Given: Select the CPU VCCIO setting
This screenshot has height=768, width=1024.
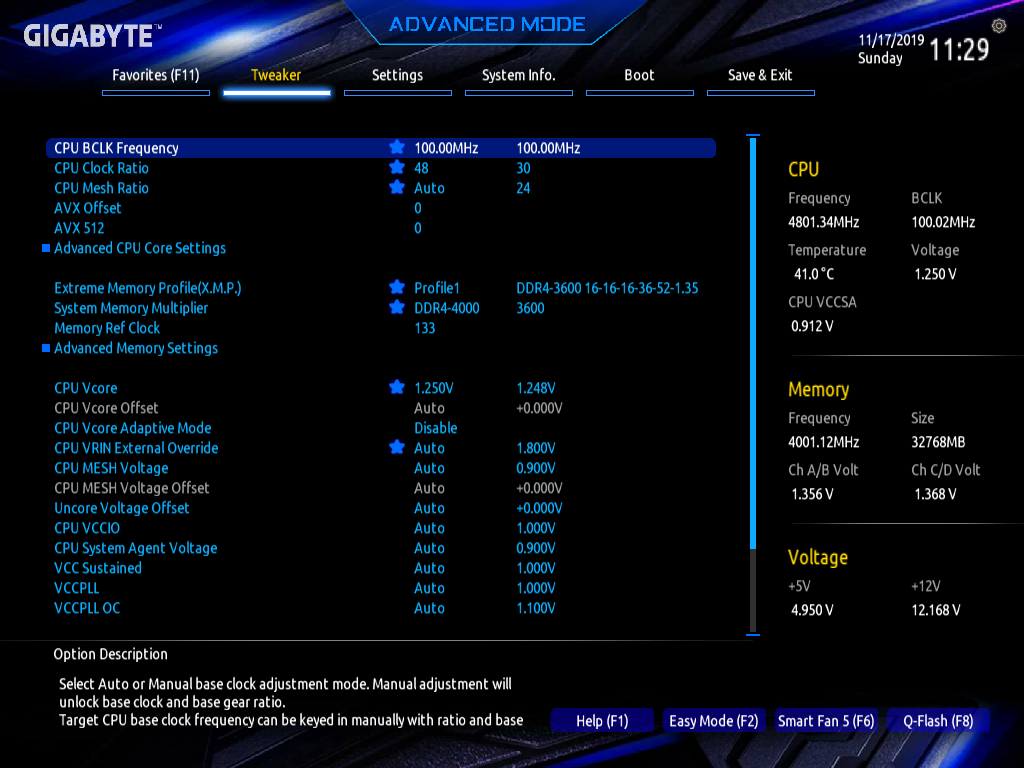Looking at the screenshot, I should pos(381,528).
